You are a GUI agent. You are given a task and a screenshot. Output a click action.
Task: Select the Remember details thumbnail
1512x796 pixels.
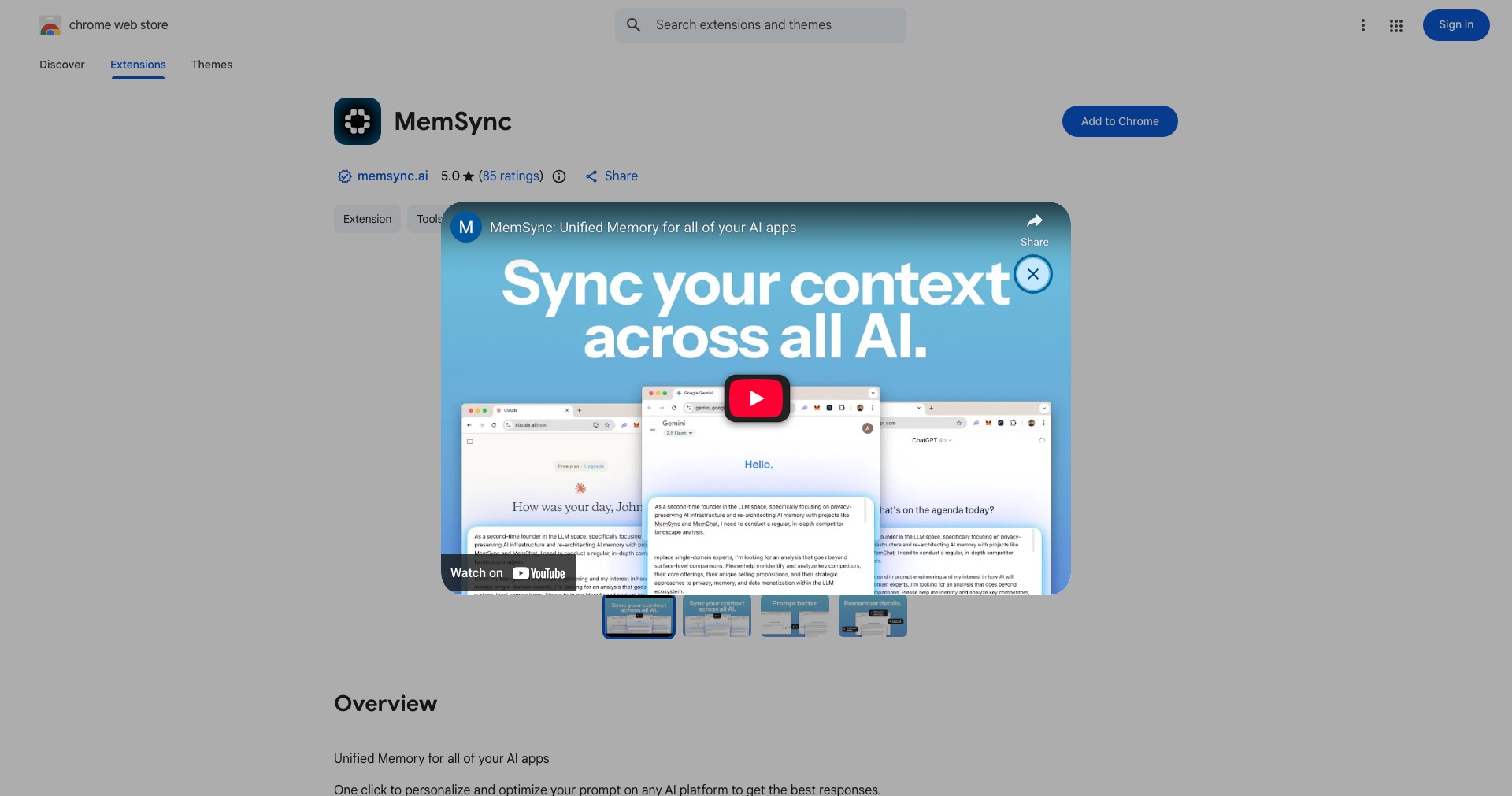[873, 616]
